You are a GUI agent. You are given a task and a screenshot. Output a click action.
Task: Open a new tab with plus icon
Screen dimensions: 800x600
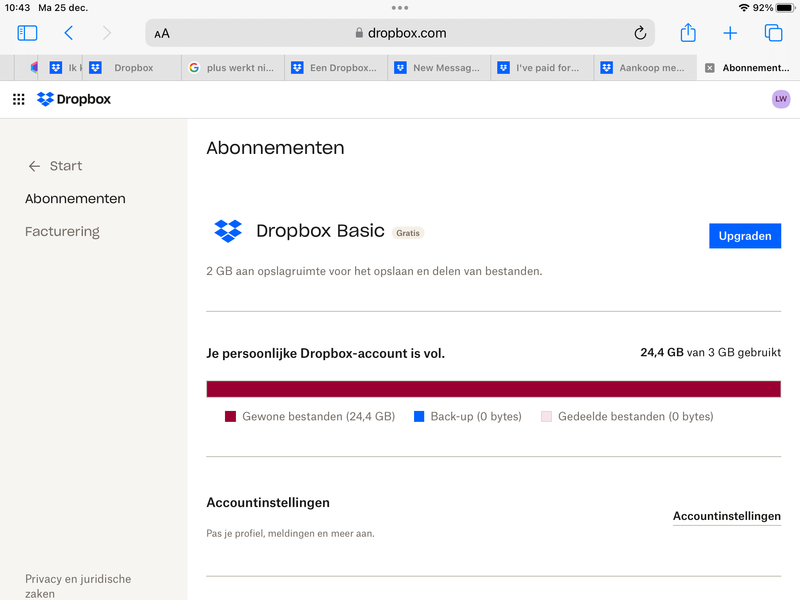click(x=730, y=33)
